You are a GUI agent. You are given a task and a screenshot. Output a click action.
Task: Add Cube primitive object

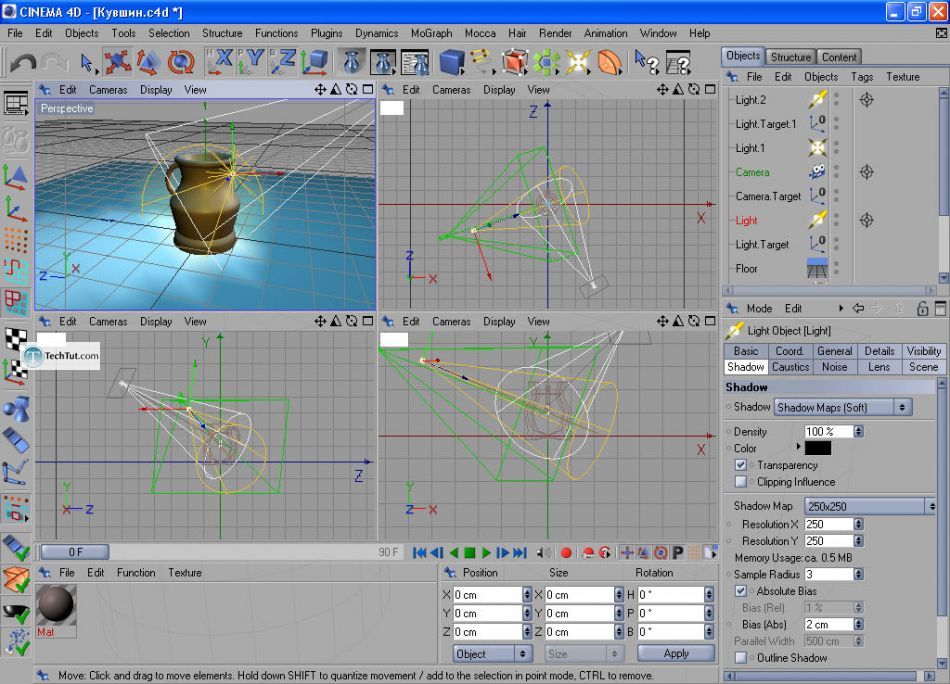[x=452, y=62]
